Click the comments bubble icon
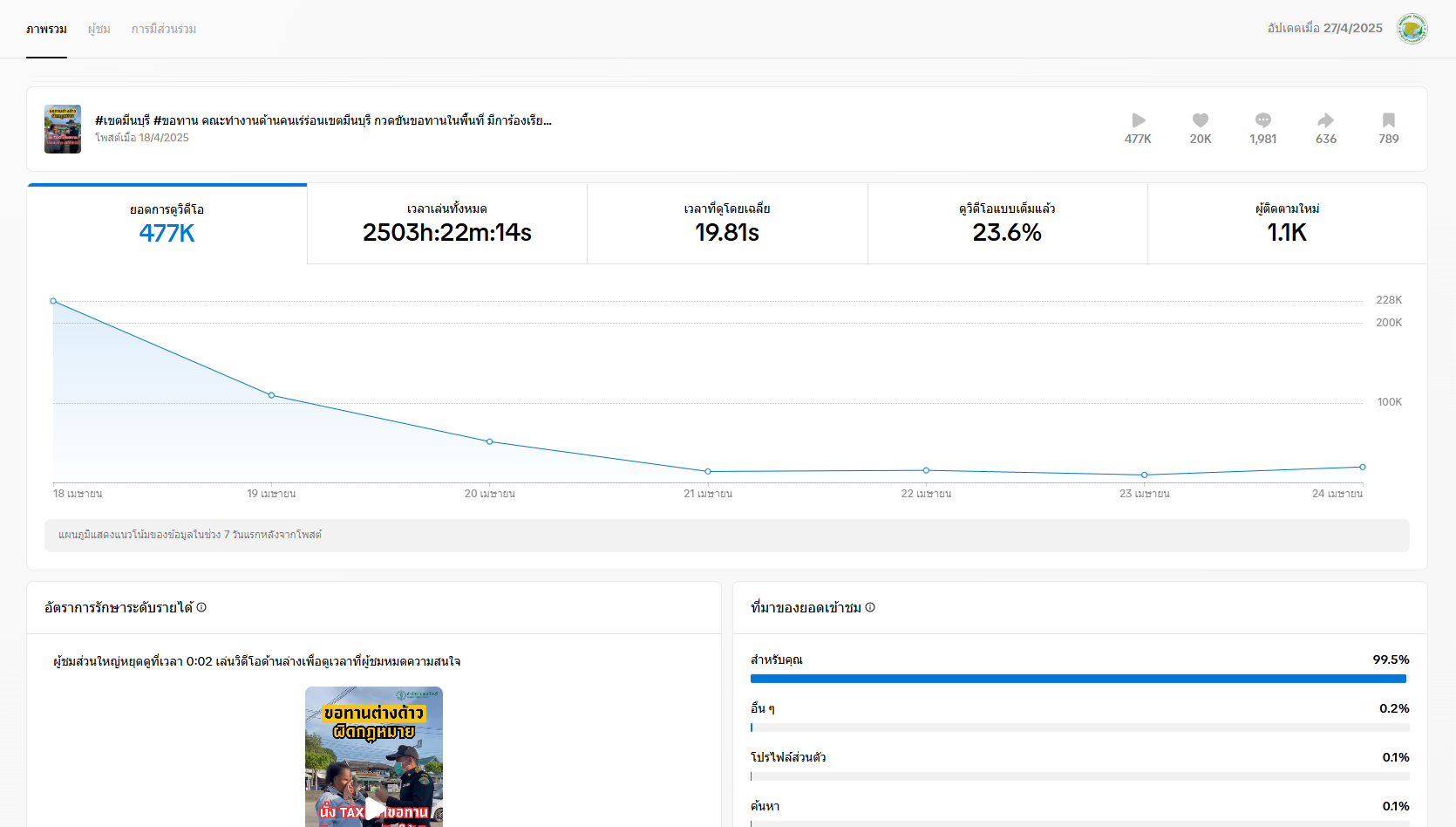The height and width of the screenshot is (827, 1456). pyautogui.click(x=1262, y=120)
